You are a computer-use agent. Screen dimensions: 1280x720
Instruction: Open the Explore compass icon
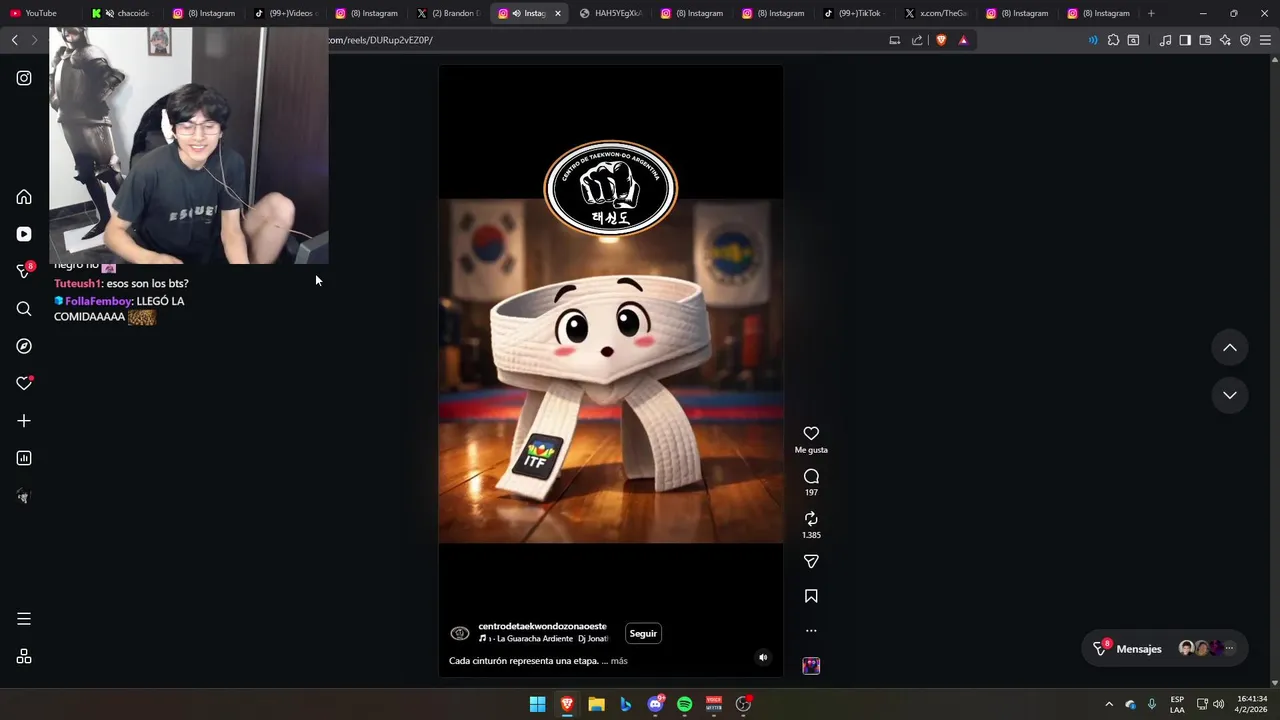click(24, 346)
